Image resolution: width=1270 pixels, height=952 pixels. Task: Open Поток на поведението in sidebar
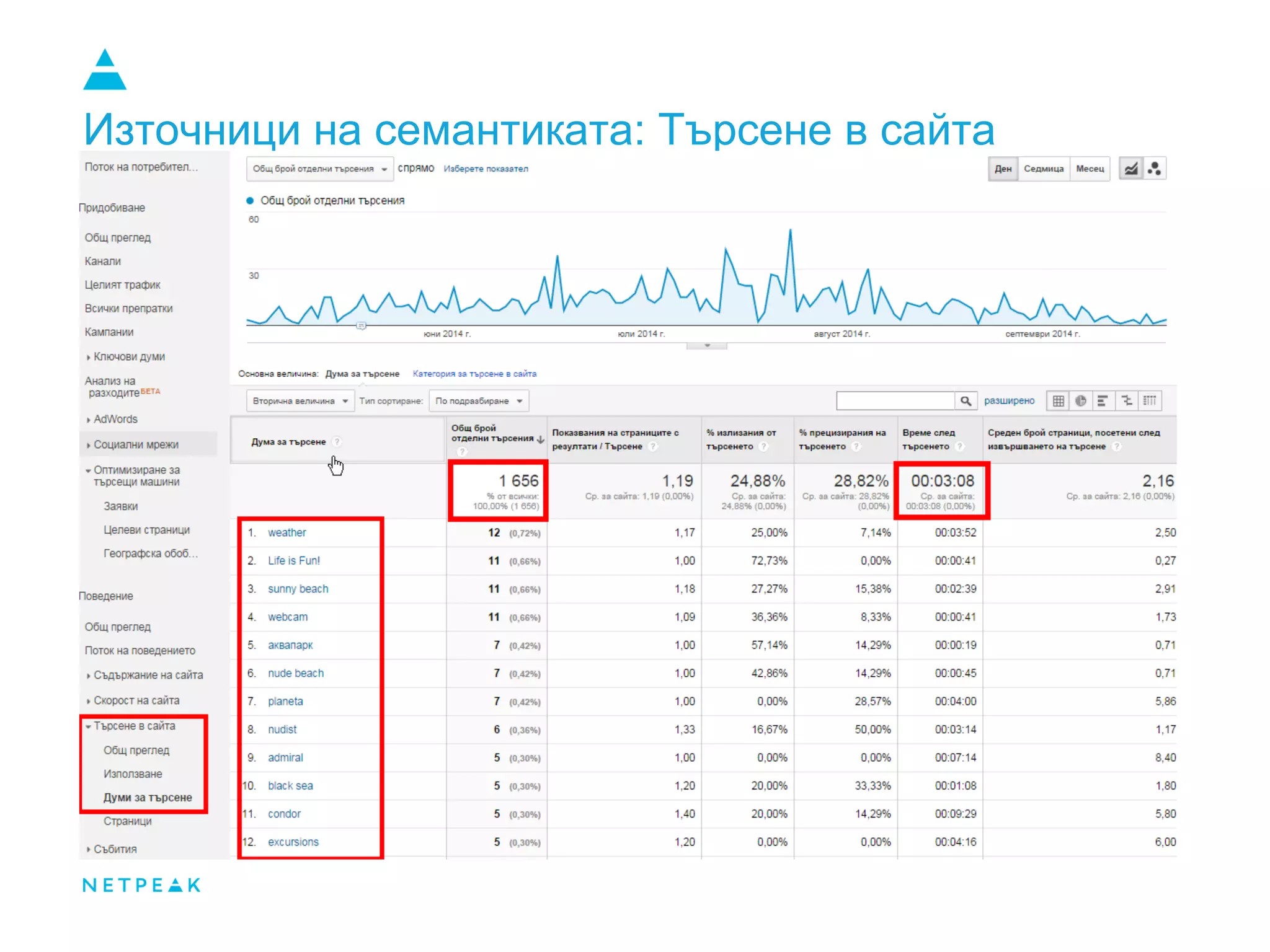pyautogui.click(x=140, y=651)
